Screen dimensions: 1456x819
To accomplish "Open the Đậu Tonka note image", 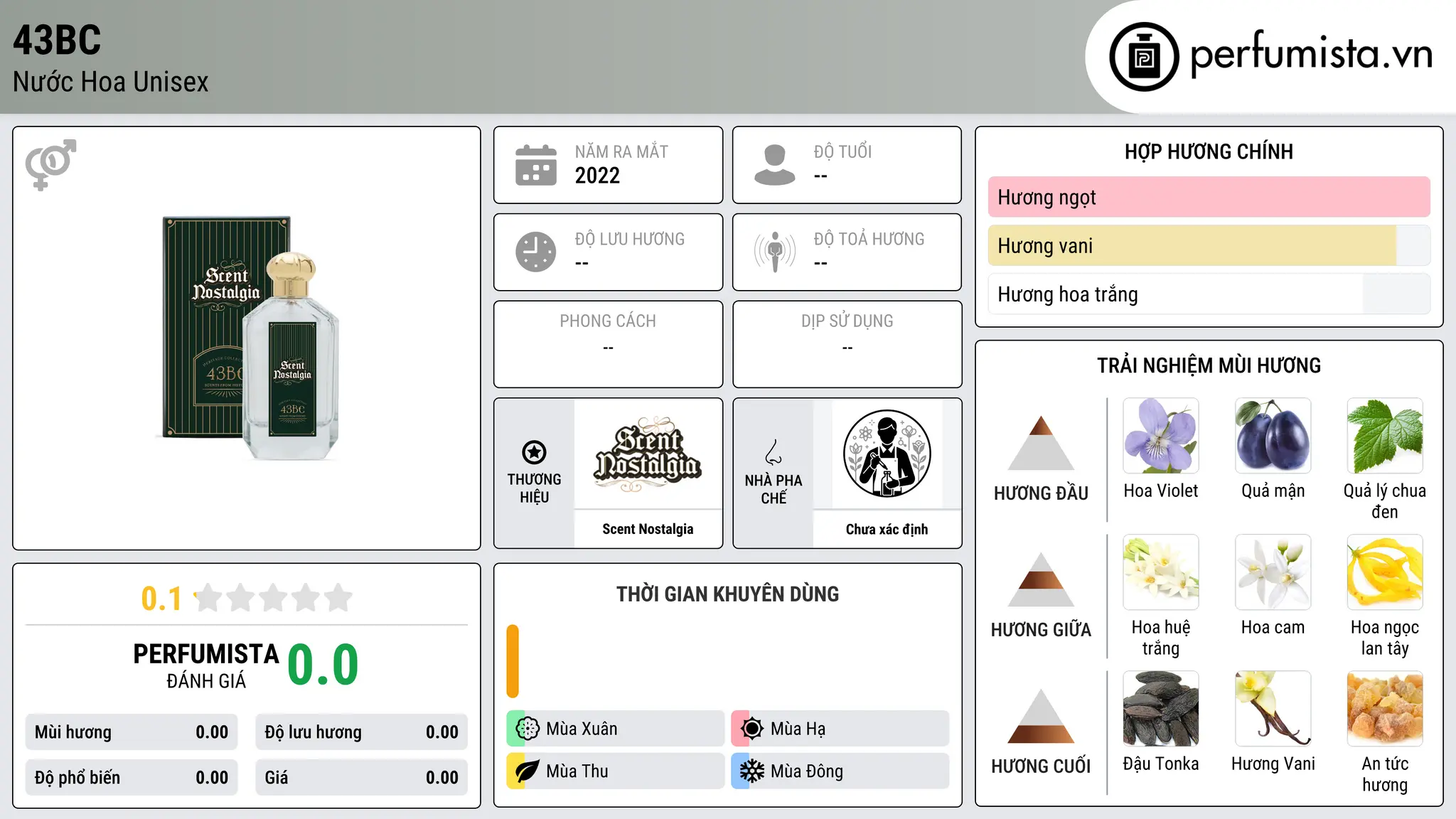I will [x=1161, y=709].
